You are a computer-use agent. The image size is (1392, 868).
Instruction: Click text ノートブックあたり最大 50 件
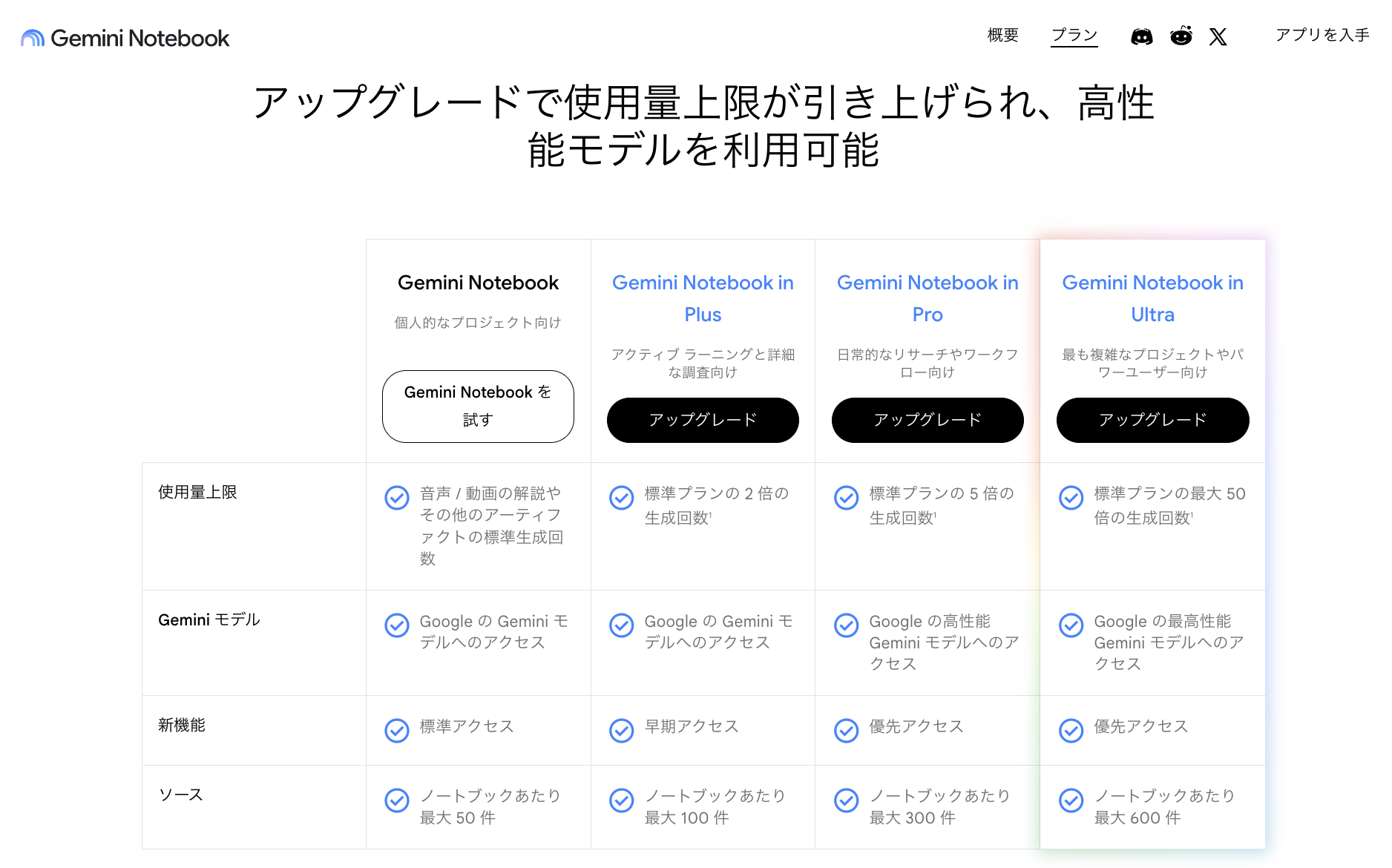(x=490, y=806)
